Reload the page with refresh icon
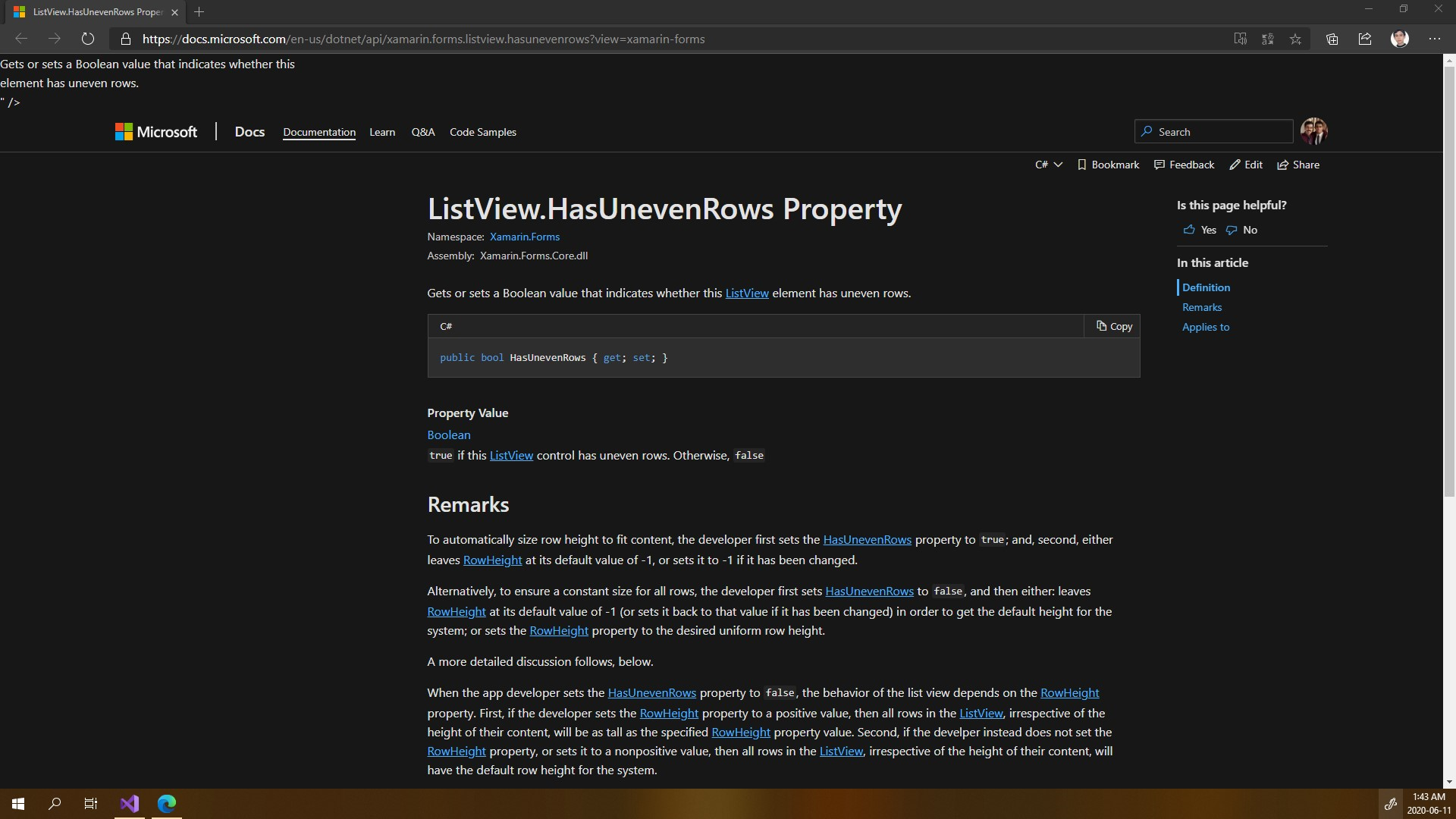Image resolution: width=1456 pixels, height=819 pixels. [88, 39]
